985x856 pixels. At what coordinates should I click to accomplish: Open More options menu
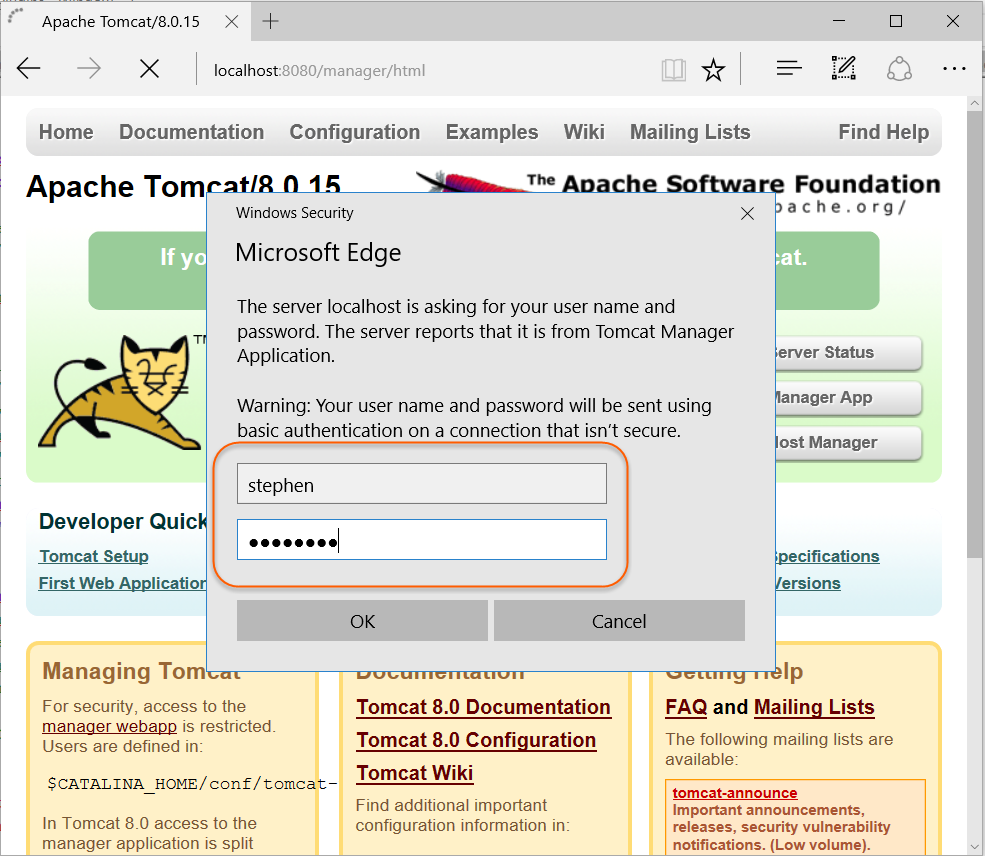[953, 68]
